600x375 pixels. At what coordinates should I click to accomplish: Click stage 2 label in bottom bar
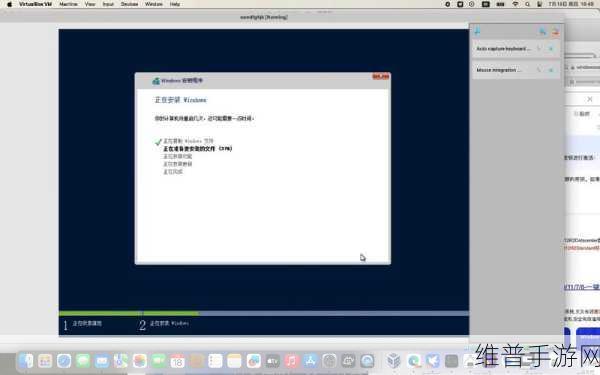click(169, 323)
